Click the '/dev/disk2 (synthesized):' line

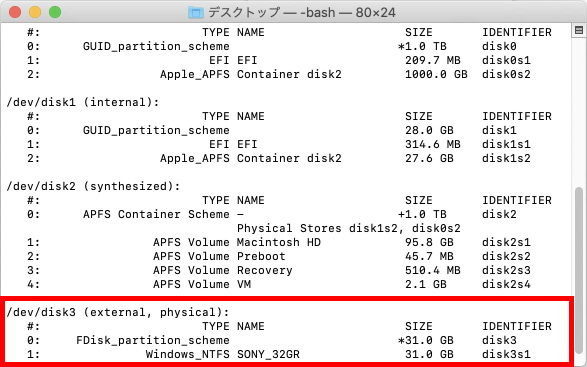pos(93,186)
